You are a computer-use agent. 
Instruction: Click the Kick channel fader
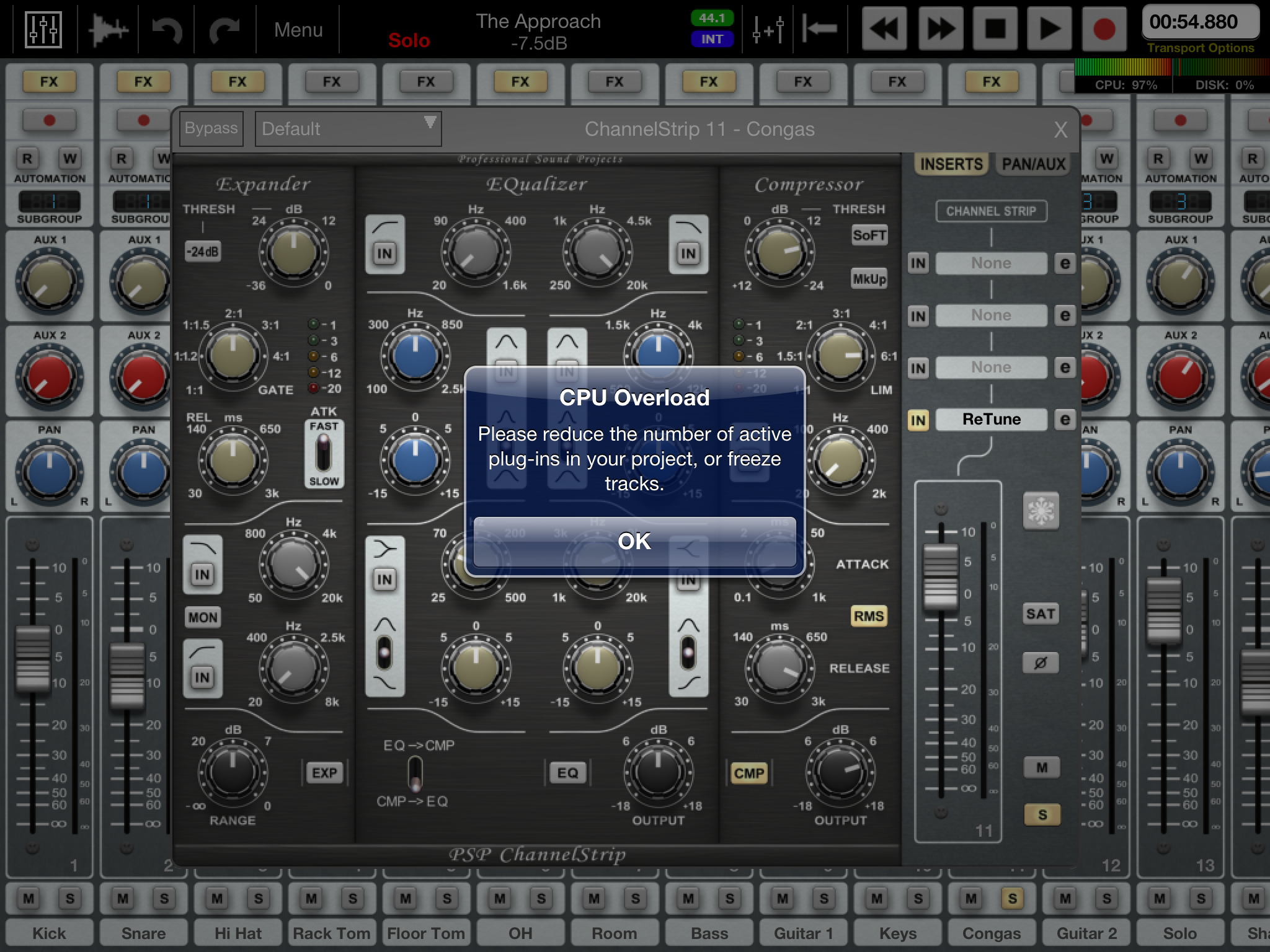[33, 658]
